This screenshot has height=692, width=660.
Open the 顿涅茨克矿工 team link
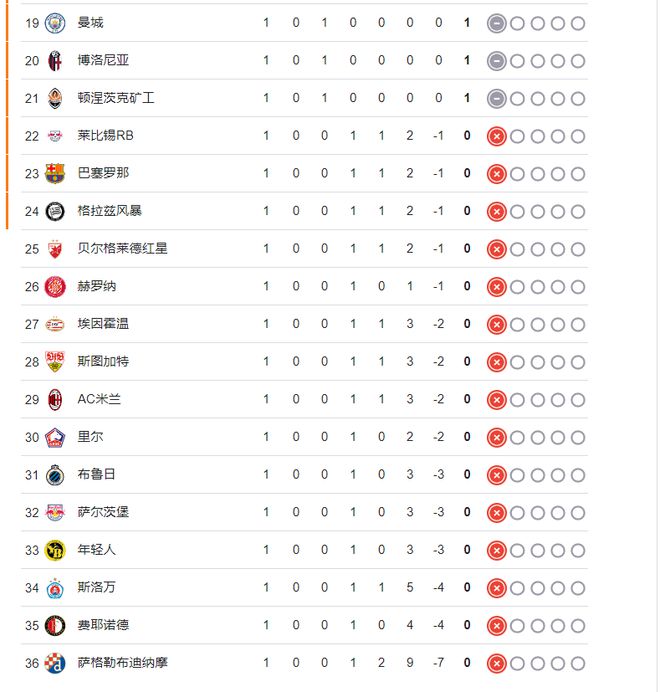[x=116, y=98]
